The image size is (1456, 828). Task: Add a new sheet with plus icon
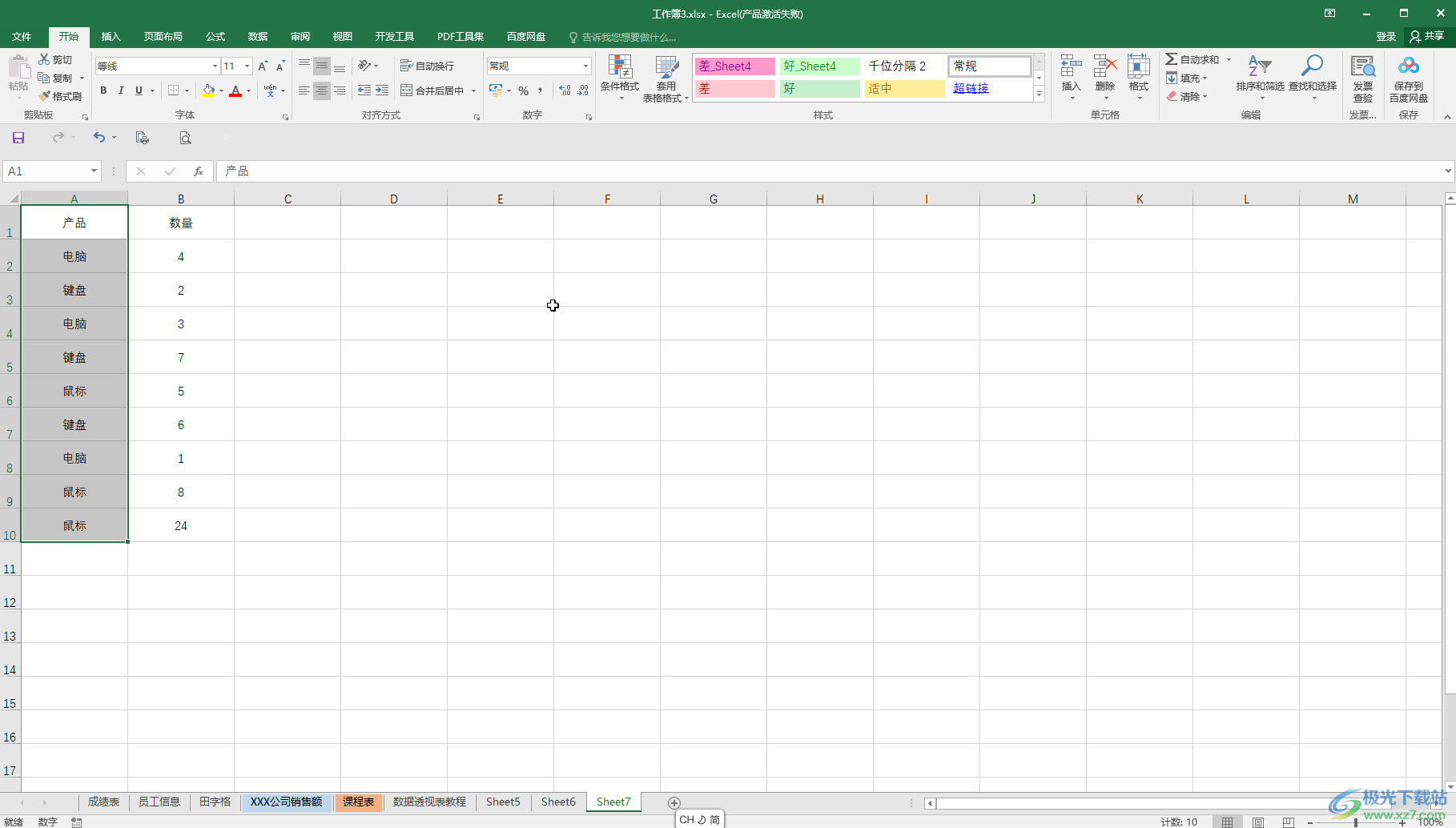click(x=674, y=802)
